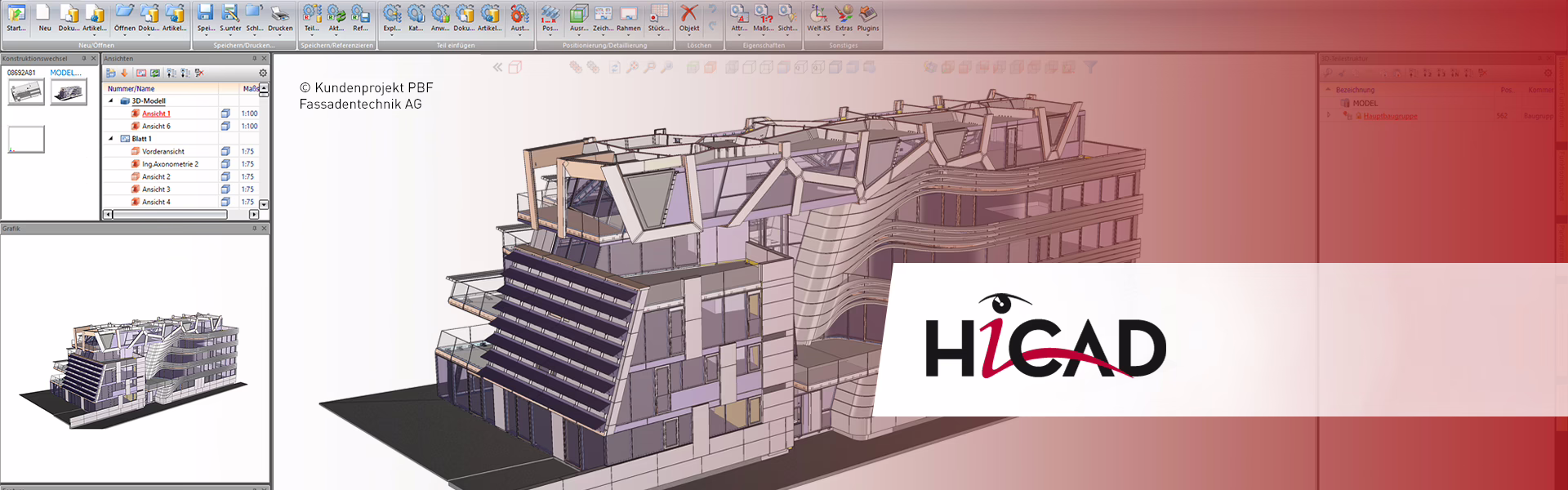Select the Objekt delete tool
The height and width of the screenshot is (490, 1568).
(x=689, y=16)
